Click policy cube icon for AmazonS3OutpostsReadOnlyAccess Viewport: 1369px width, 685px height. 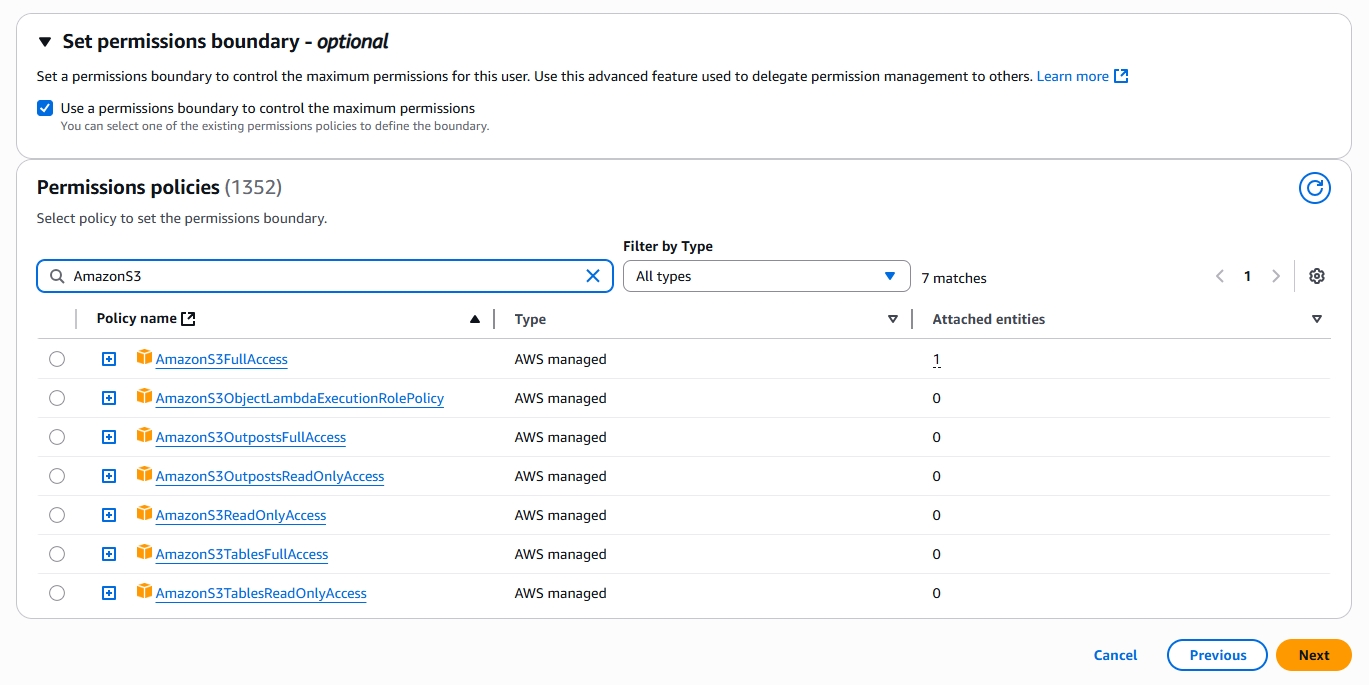coord(145,474)
